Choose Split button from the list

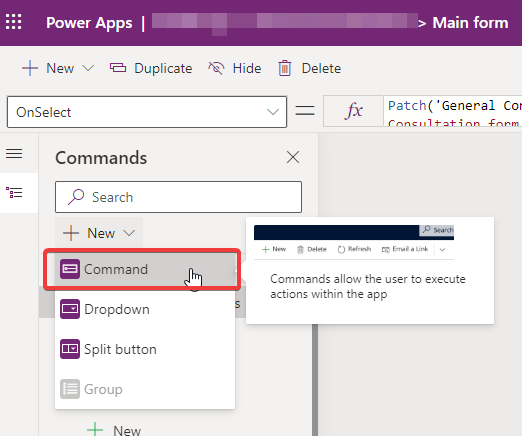pos(145,349)
